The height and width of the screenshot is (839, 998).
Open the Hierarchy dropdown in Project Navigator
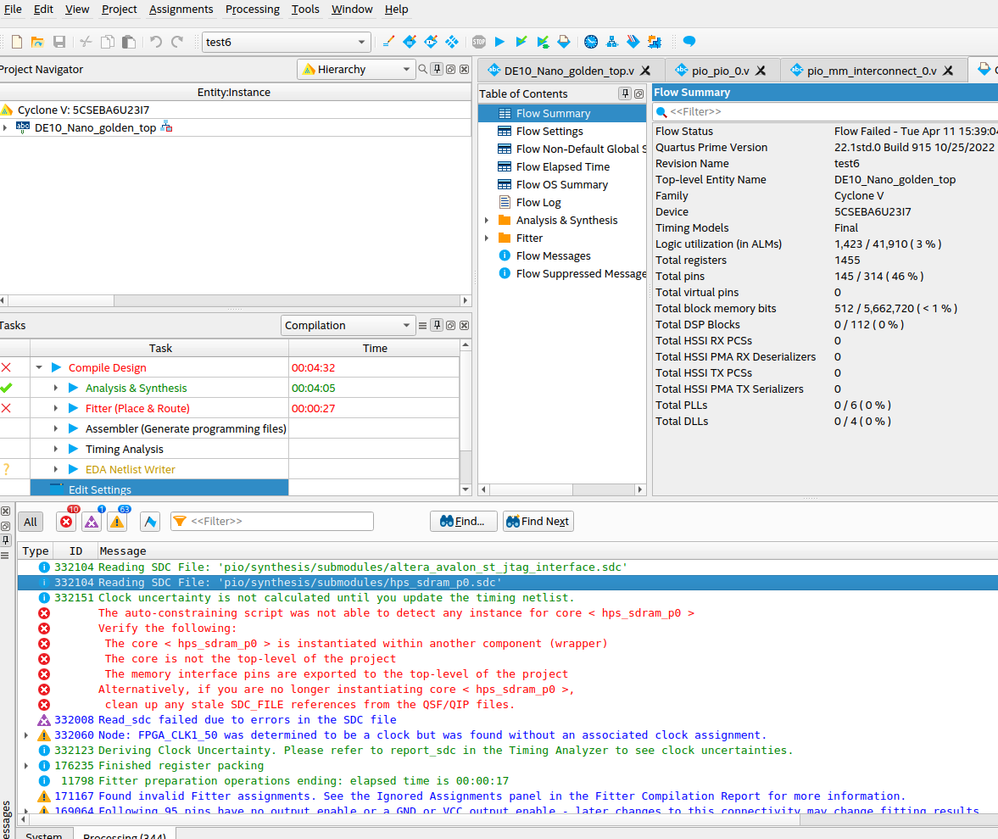pos(355,69)
